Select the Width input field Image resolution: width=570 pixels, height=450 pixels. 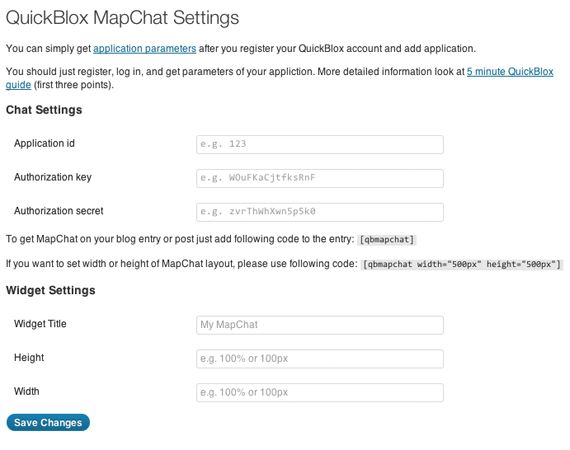320,393
